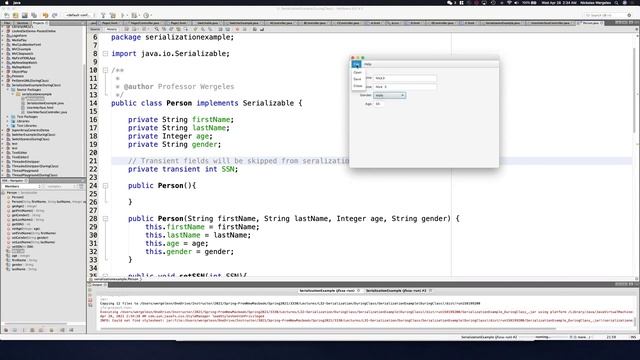Viewport: 640px width, 360px height.
Task: Click the Save All toolbar icon
Action: 34,16
